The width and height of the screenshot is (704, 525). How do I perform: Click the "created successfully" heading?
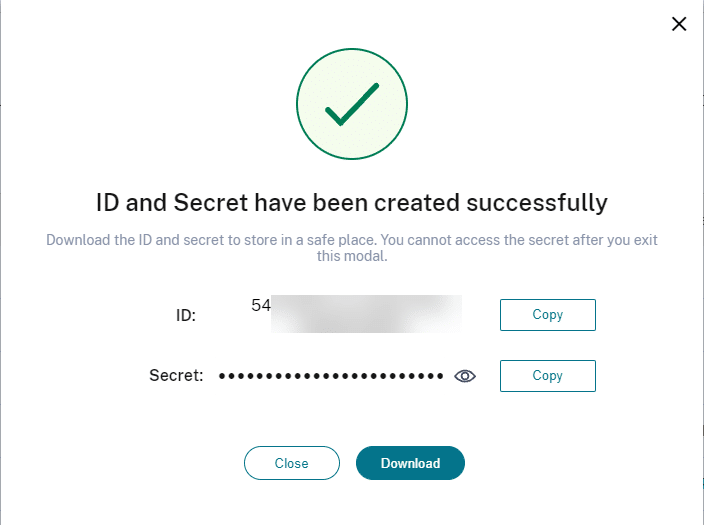pyautogui.click(x=352, y=203)
